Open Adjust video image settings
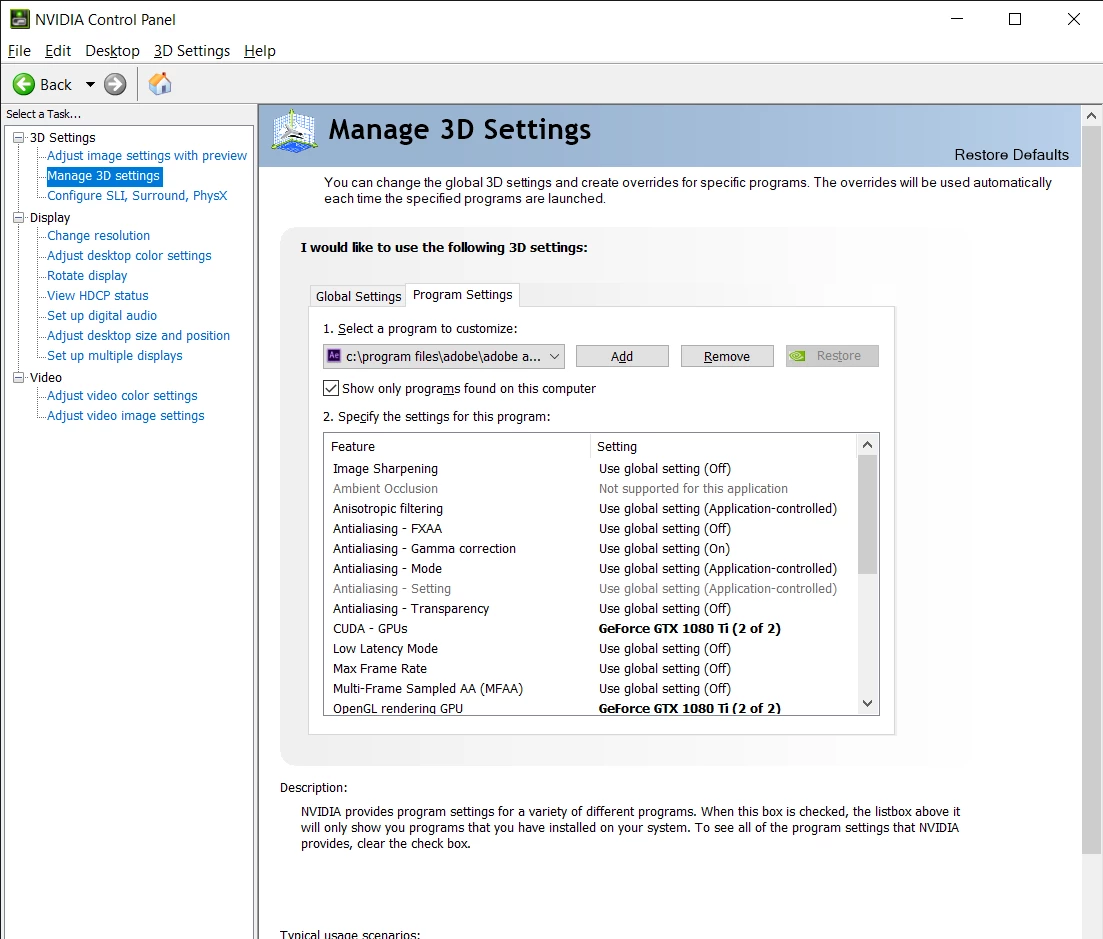 pos(126,416)
